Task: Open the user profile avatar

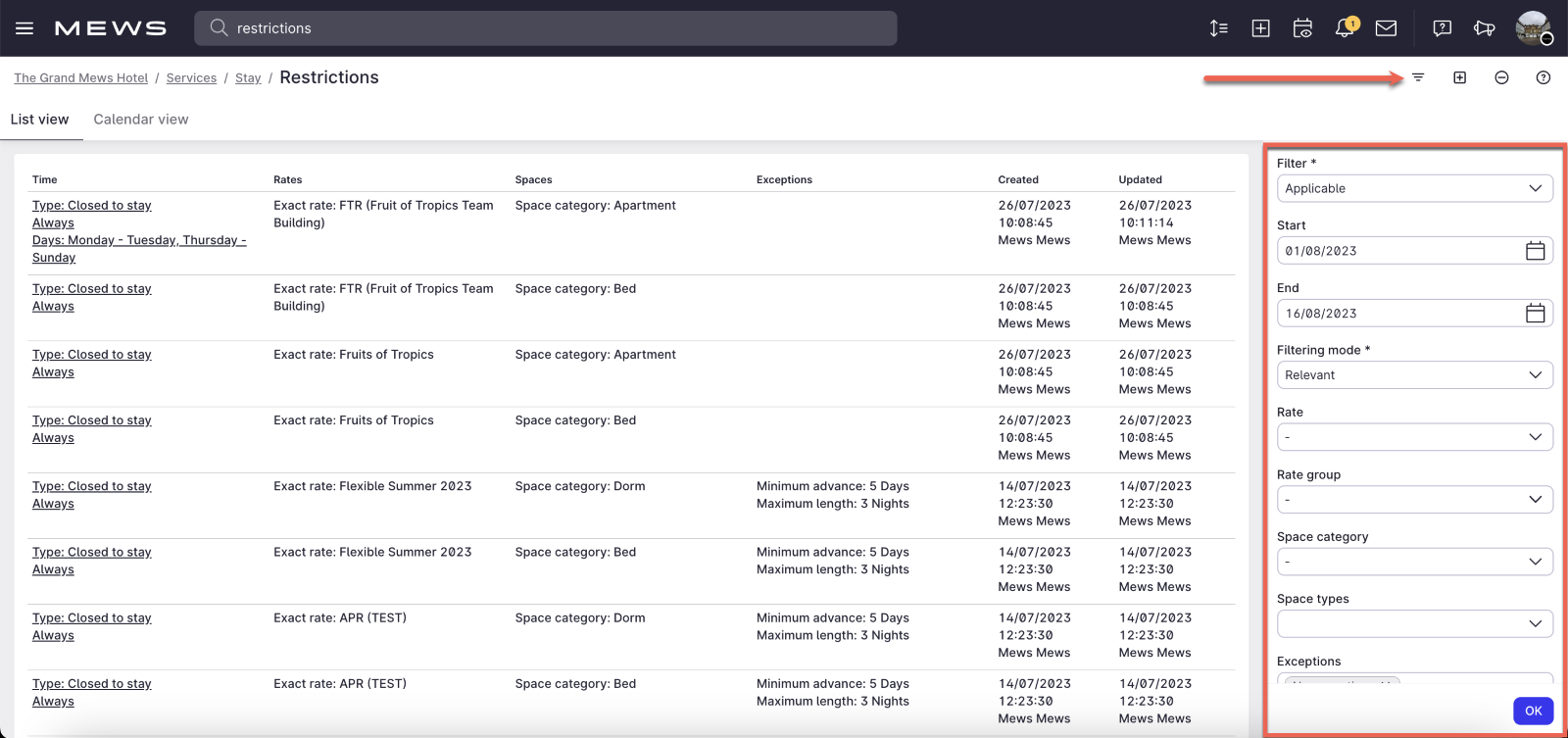Action: coord(1533,28)
